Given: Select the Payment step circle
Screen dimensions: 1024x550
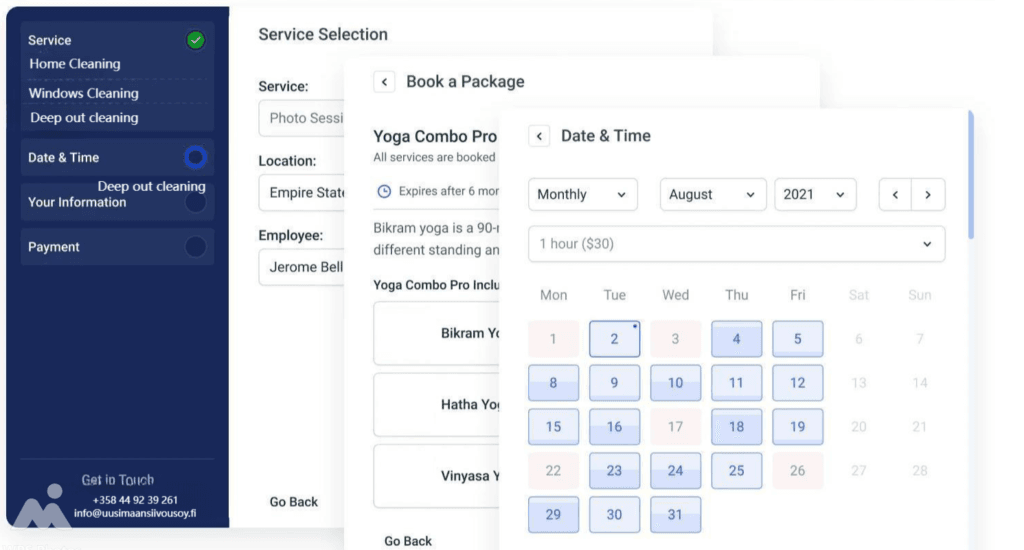Looking at the screenshot, I should coord(195,247).
